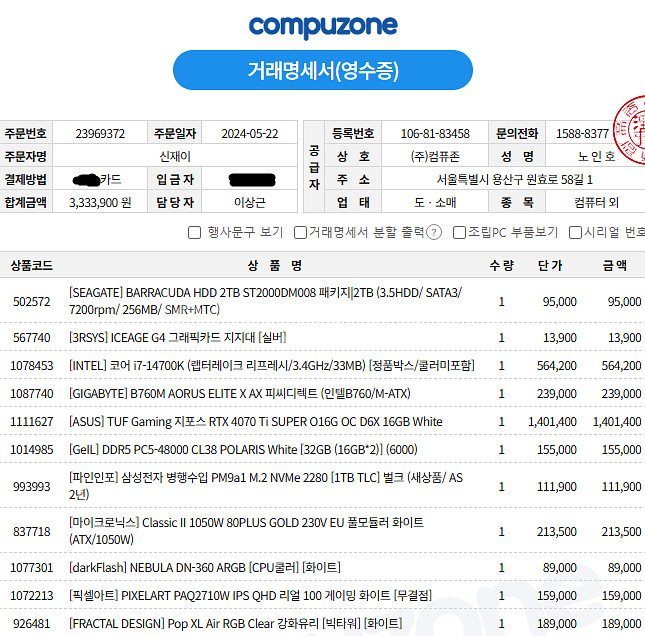The width and height of the screenshot is (645, 636).
Task: Click product code 1087740
Action: 32,394
